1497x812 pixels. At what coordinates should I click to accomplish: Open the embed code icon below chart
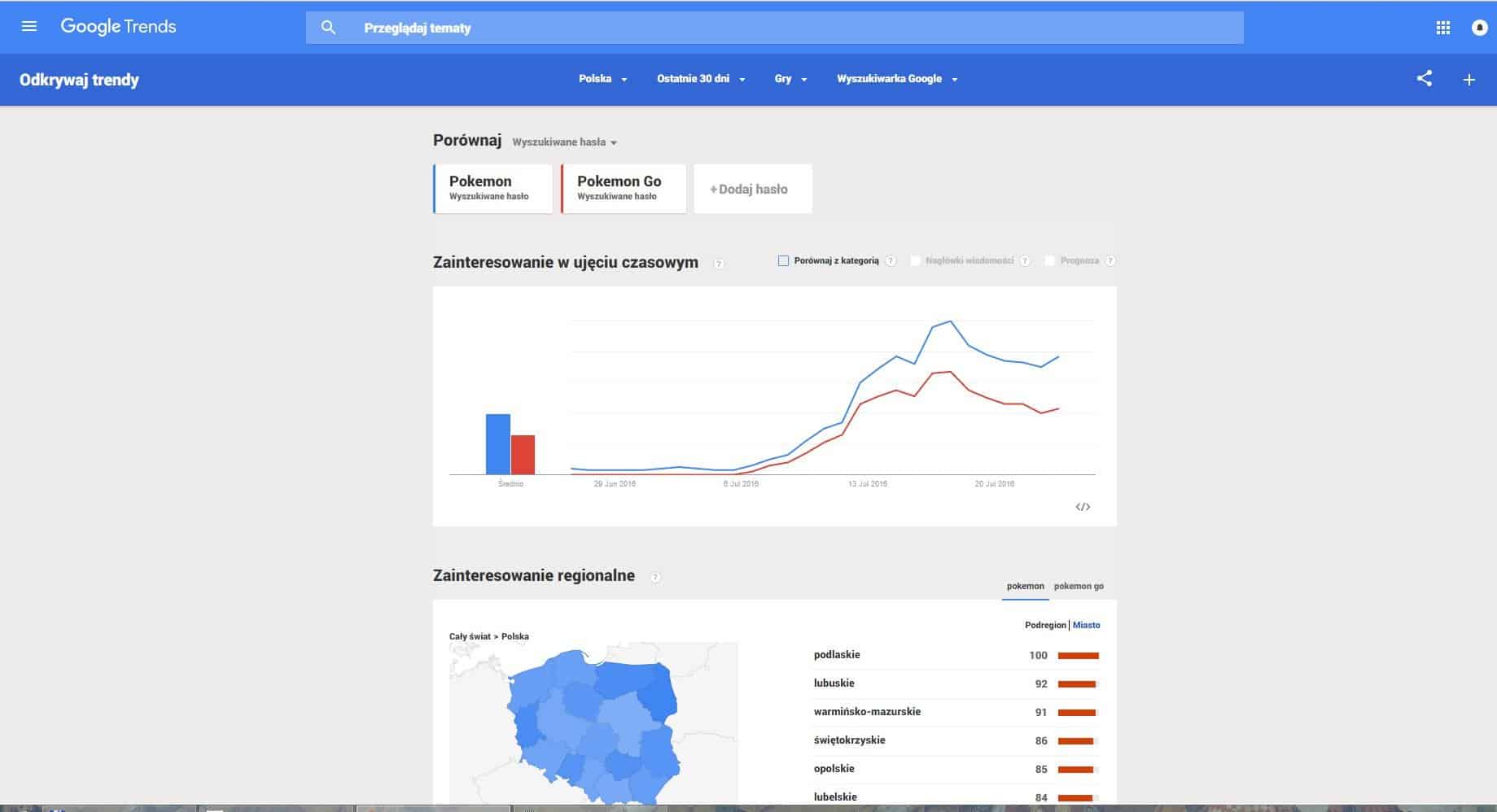1082,507
